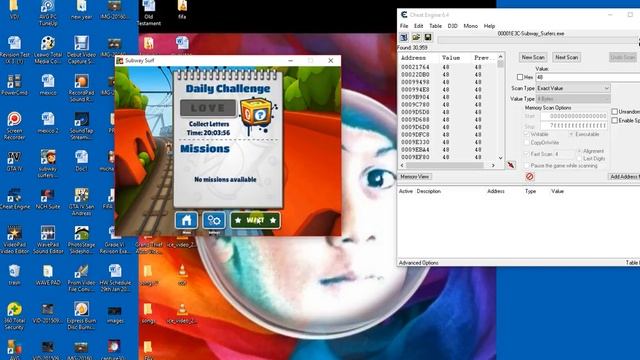Viewport: 640px width, 360px height.
Task: Expand the Scan Type dropdown
Action: point(573,88)
